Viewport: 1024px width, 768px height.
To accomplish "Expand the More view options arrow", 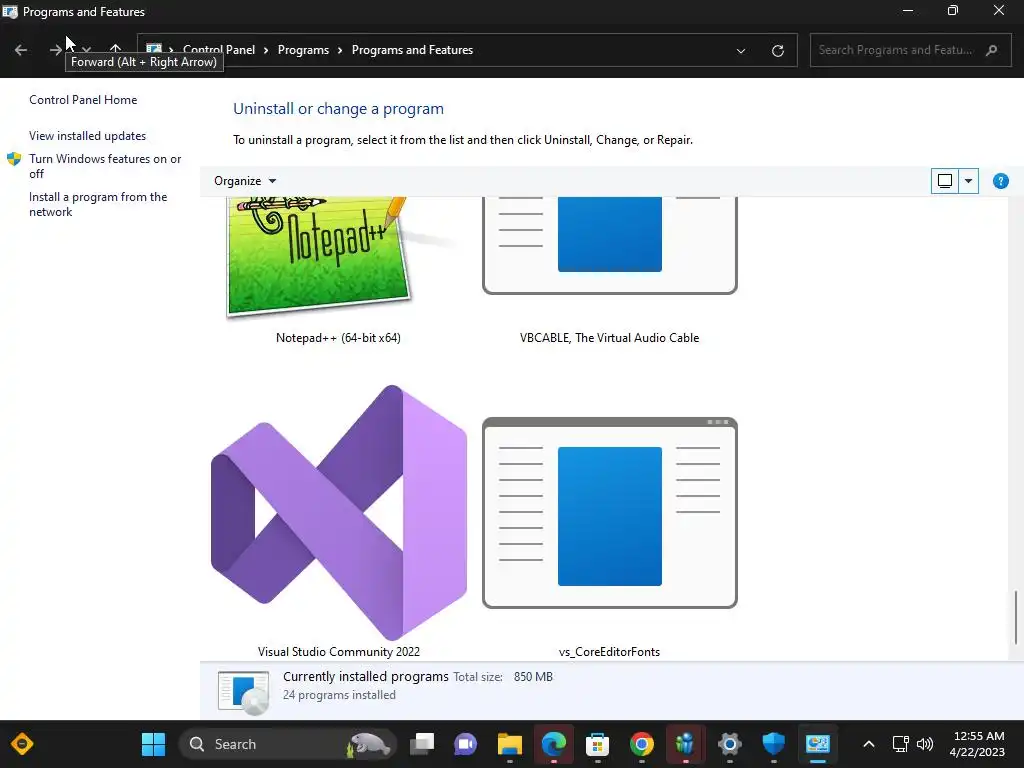I will pyautogui.click(x=968, y=181).
